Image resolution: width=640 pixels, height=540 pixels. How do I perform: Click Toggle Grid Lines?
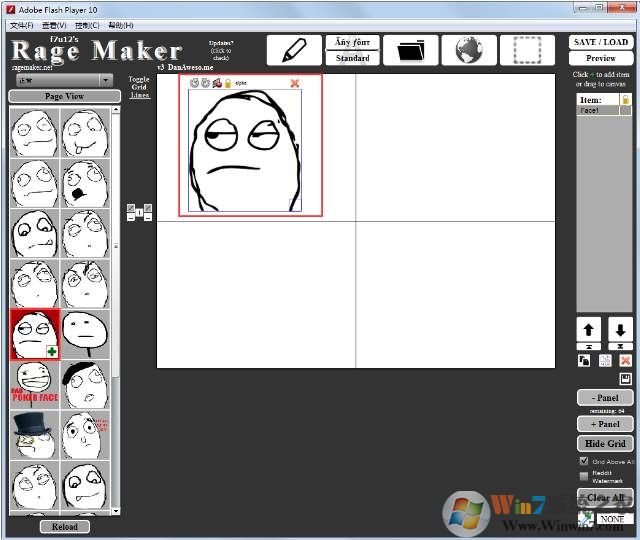(x=139, y=87)
